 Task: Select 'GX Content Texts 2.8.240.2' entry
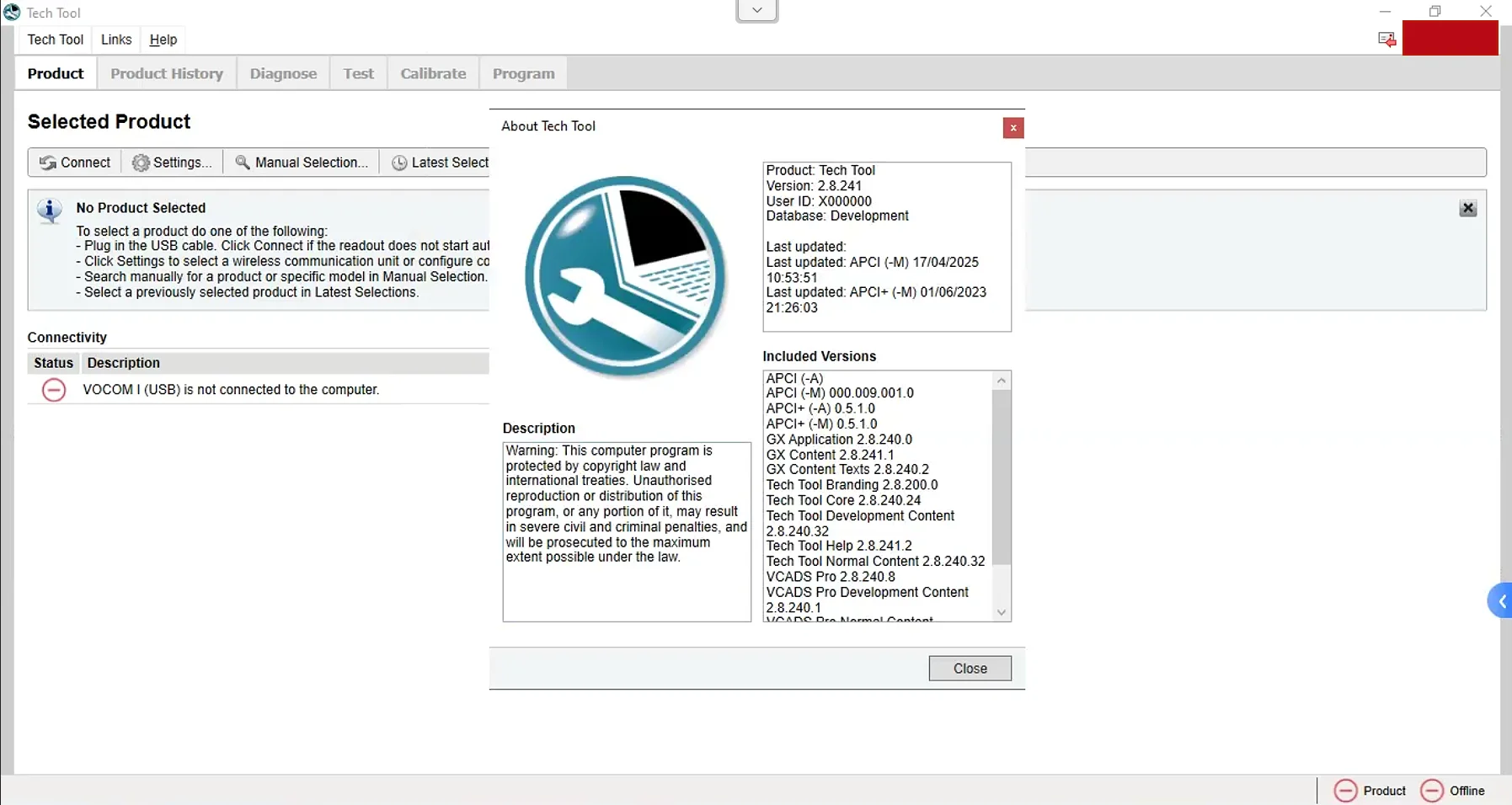pos(847,470)
